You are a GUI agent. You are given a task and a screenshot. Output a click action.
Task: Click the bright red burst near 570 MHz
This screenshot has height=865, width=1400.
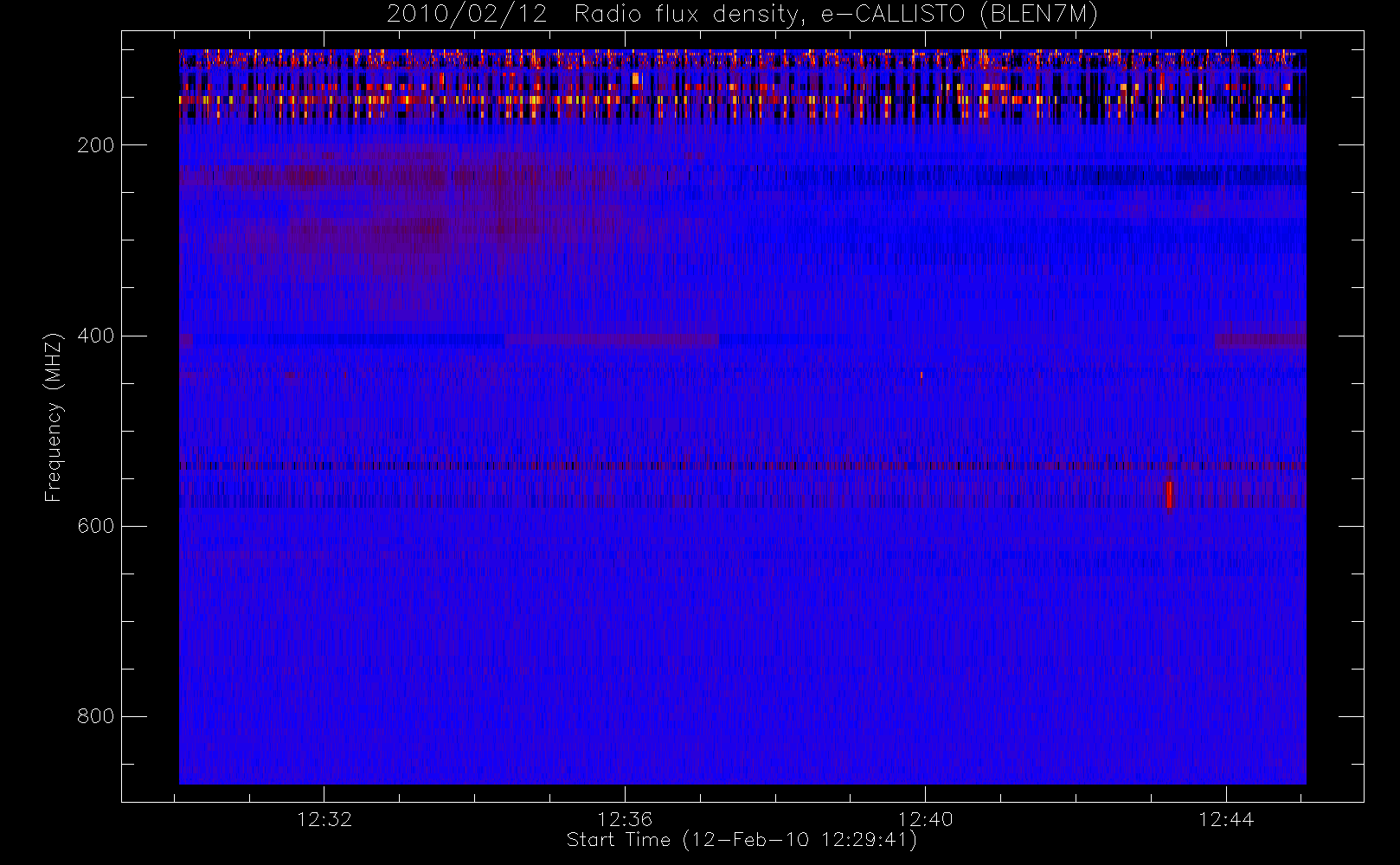[x=1169, y=495]
